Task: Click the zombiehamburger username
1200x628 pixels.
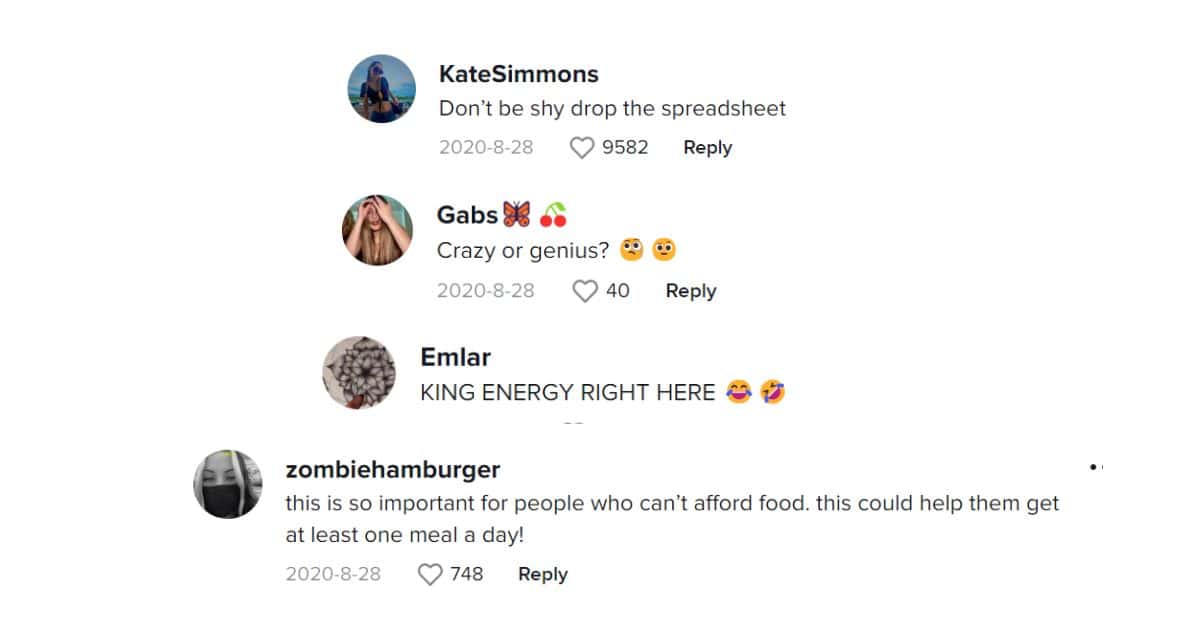Action: coord(393,469)
